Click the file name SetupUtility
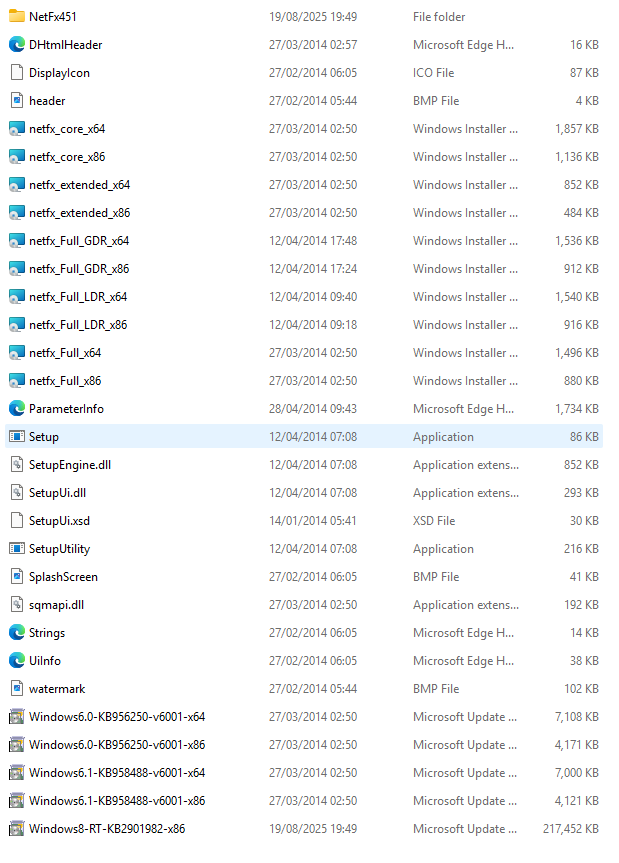The width and height of the screenshot is (619, 863). pyautogui.click(x=59, y=549)
